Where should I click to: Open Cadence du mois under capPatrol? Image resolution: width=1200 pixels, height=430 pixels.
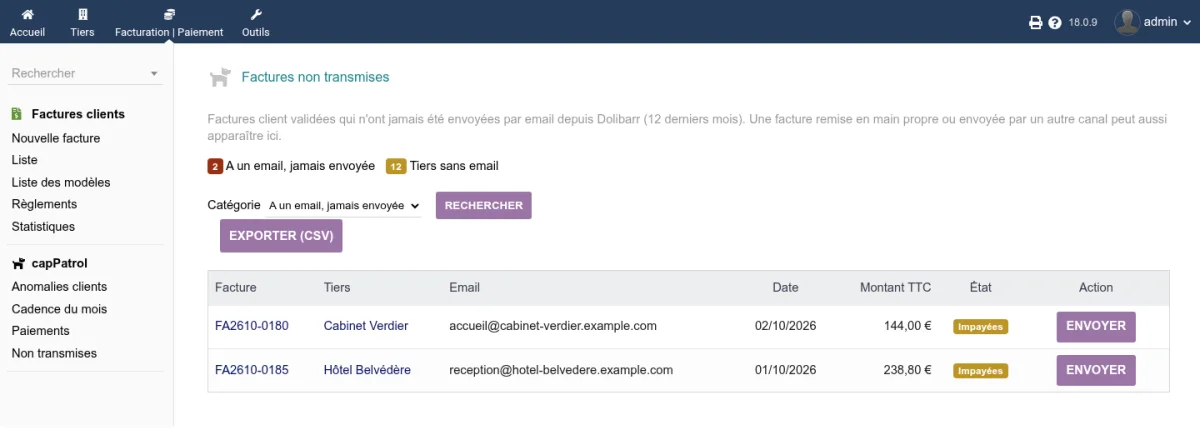pos(59,309)
